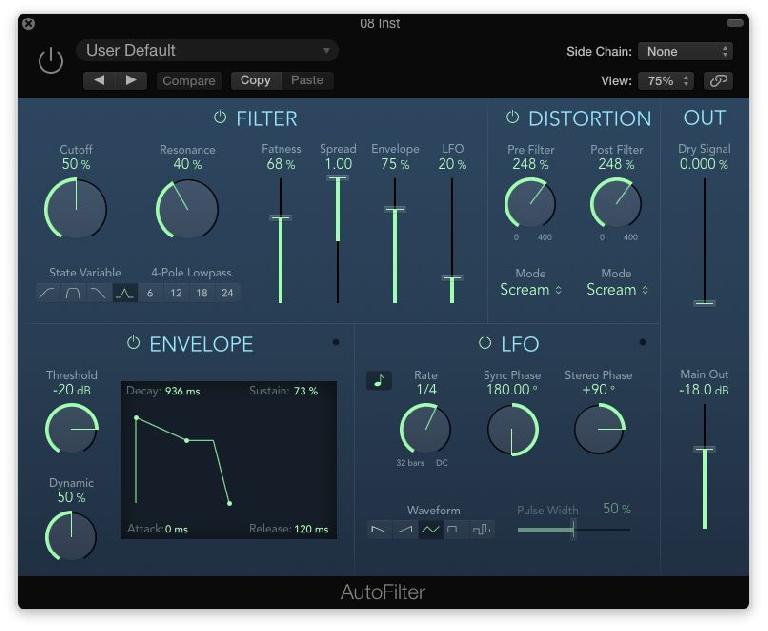The width and height of the screenshot is (768, 631).
Task: Select the random step LFO waveform
Action: [481, 529]
